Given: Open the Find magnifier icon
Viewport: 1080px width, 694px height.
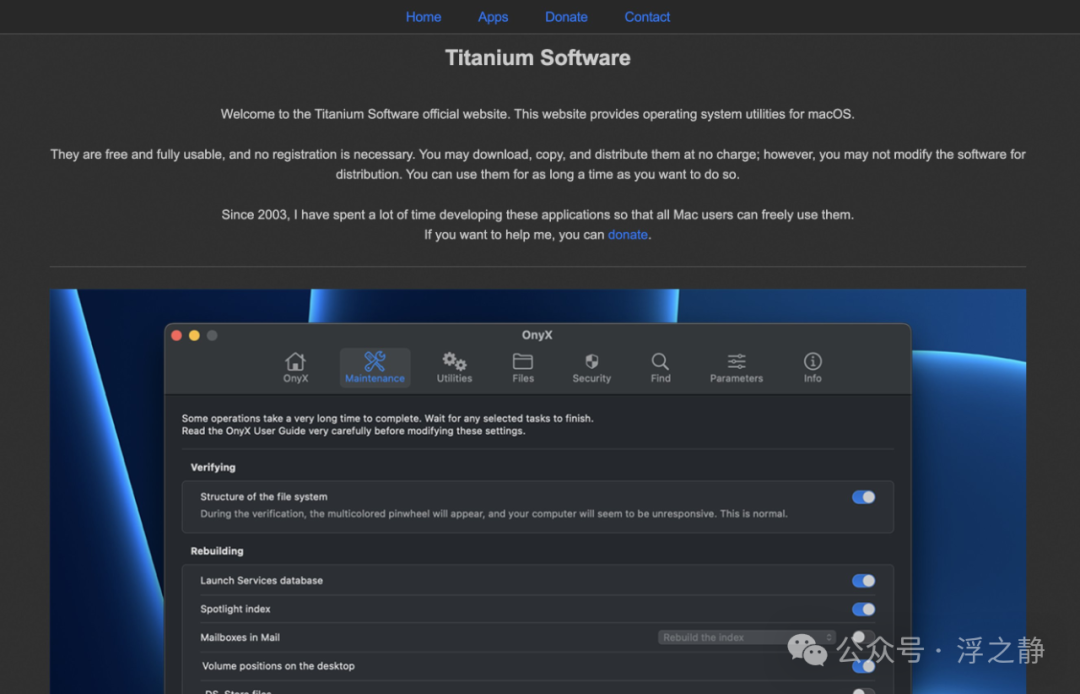Looking at the screenshot, I should [x=660, y=368].
